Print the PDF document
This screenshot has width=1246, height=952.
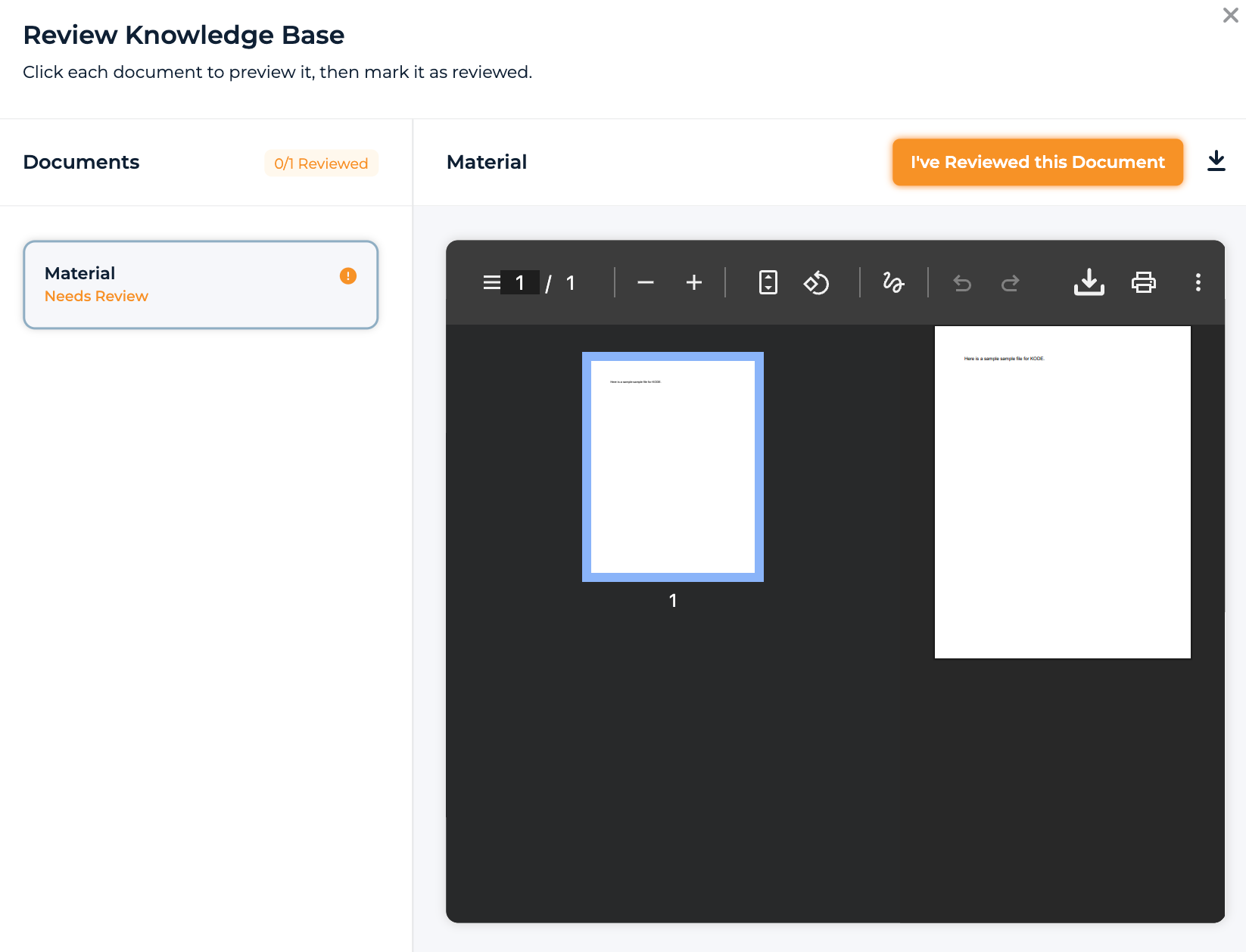[1144, 282]
